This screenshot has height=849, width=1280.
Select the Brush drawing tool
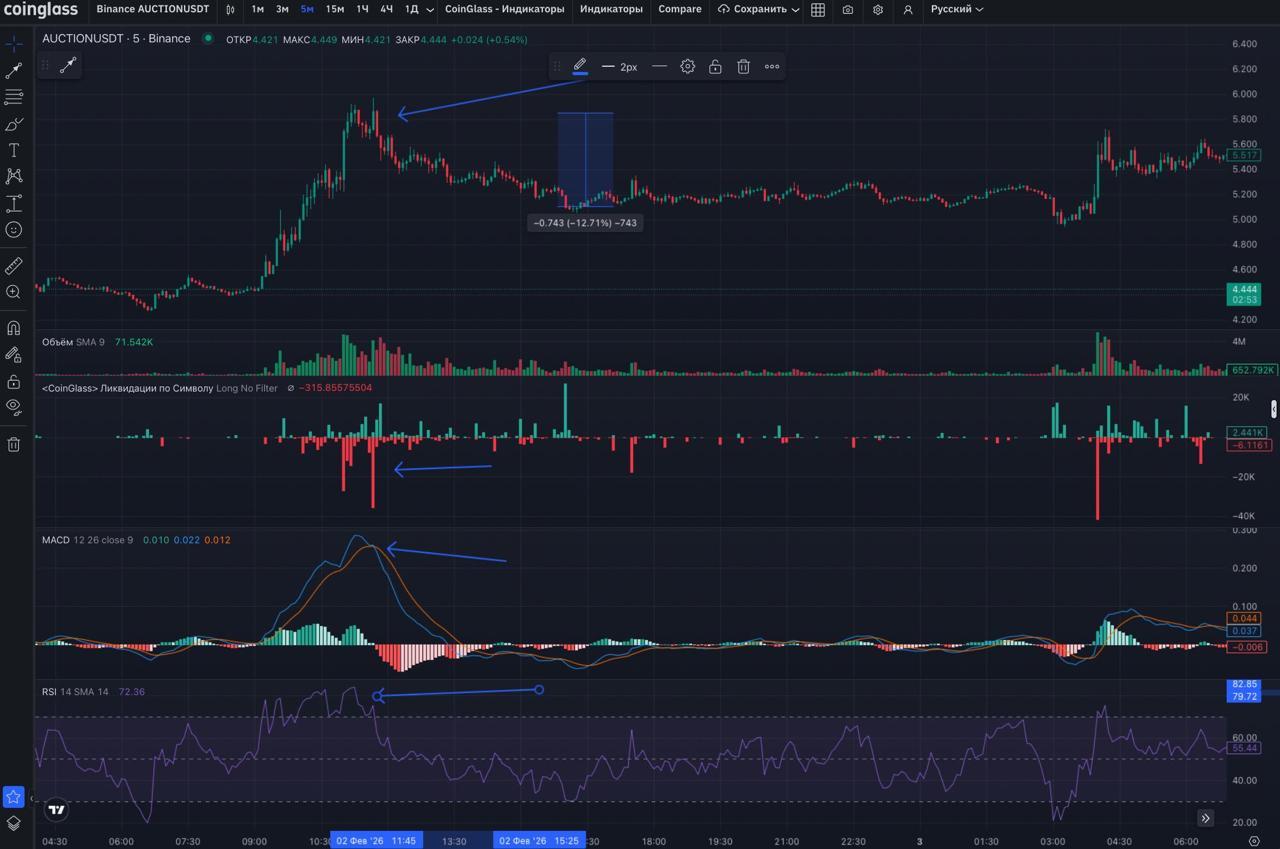click(x=14, y=124)
